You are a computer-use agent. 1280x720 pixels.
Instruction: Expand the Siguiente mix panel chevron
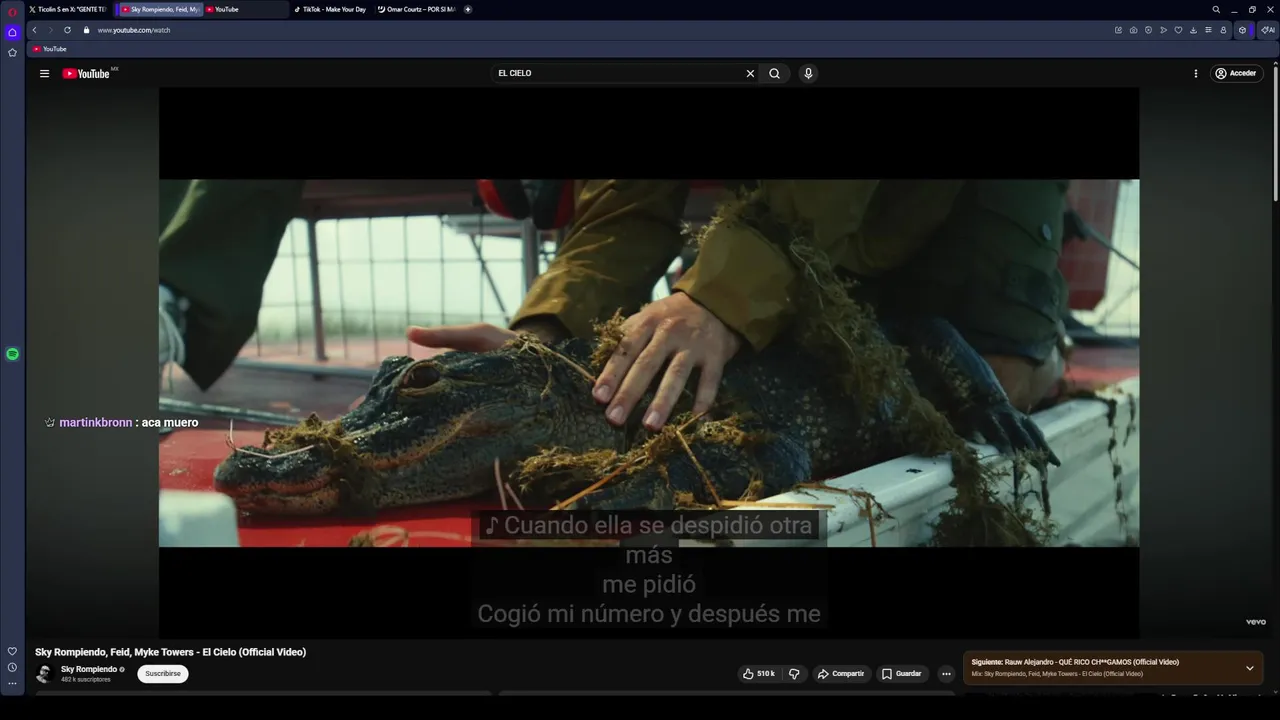point(1249,668)
